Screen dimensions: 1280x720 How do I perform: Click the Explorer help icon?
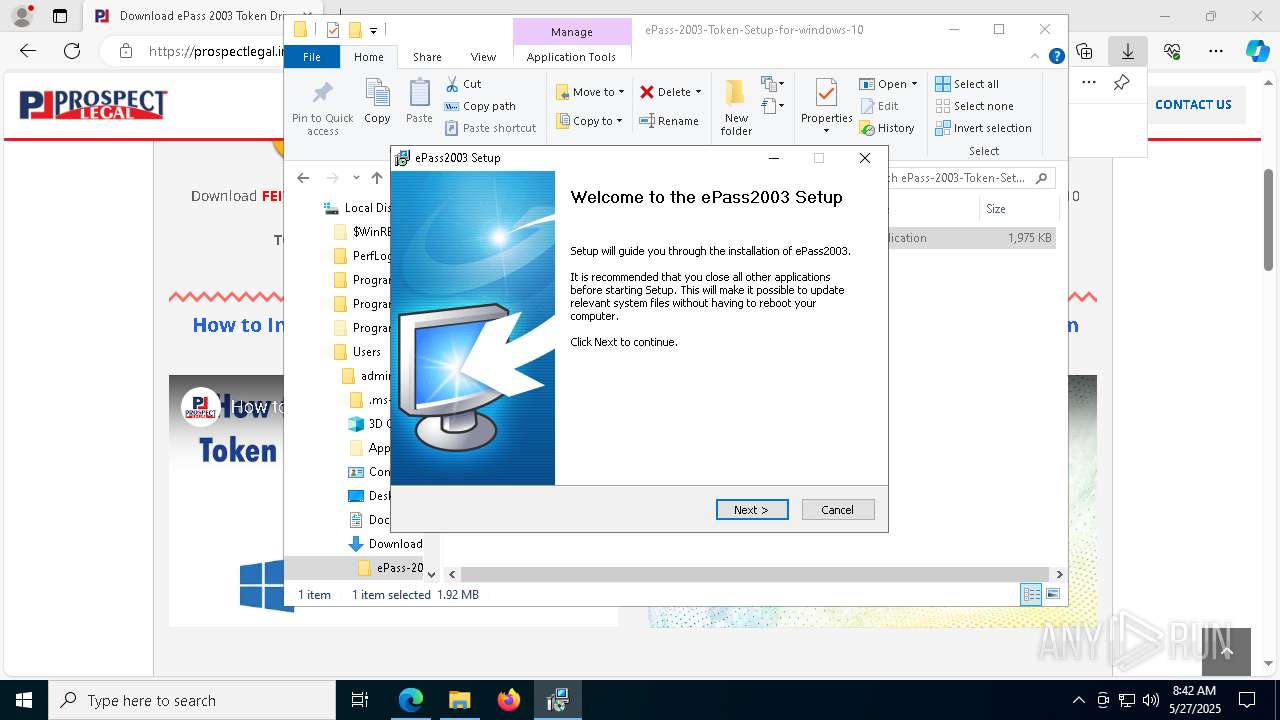coord(1056,57)
